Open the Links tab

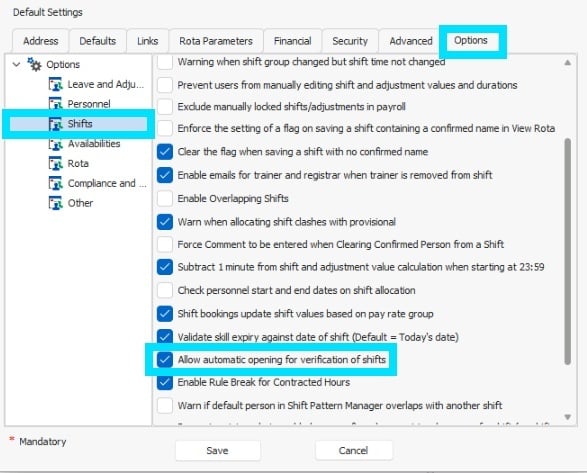tap(147, 41)
